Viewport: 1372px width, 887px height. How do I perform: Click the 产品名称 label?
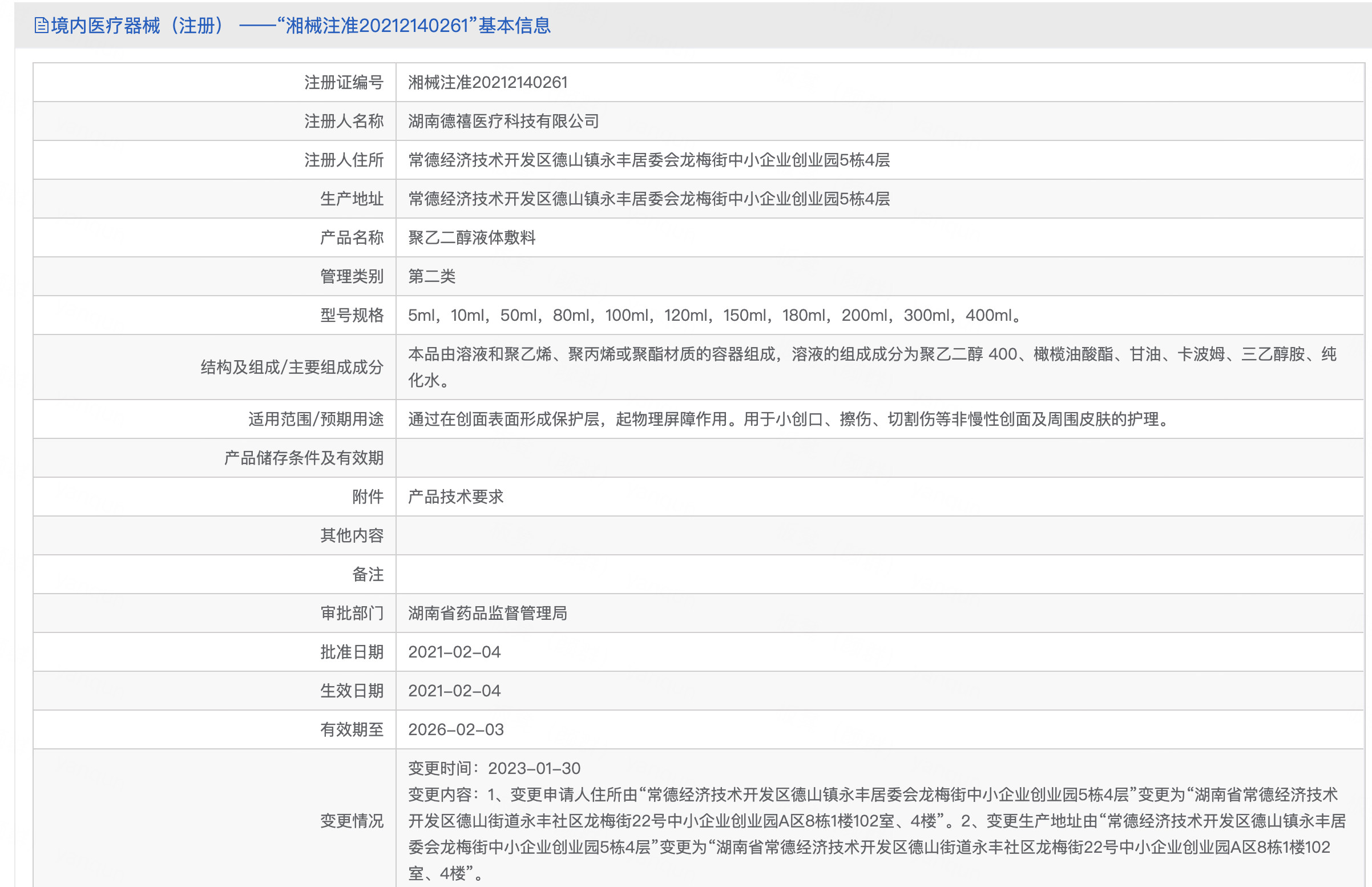coord(352,237)
